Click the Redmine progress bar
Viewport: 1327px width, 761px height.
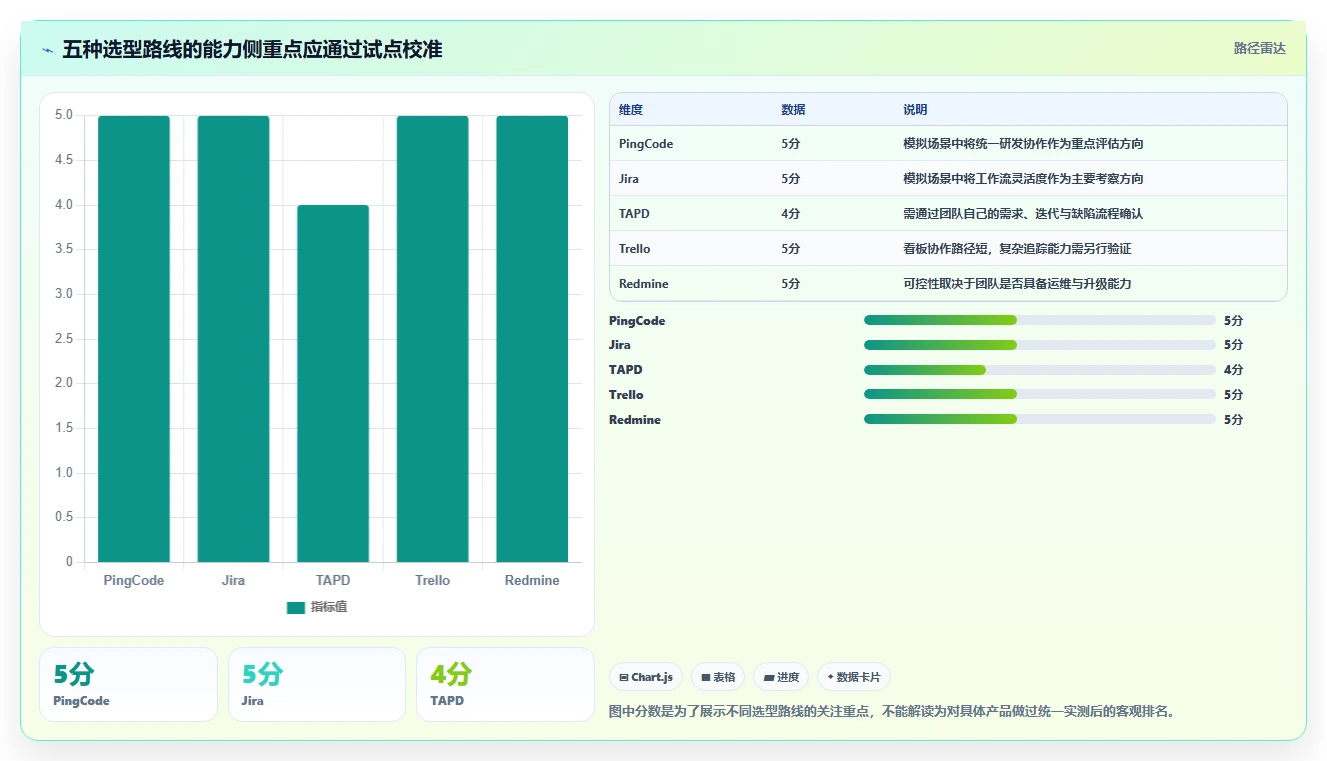coord(1040,420)
